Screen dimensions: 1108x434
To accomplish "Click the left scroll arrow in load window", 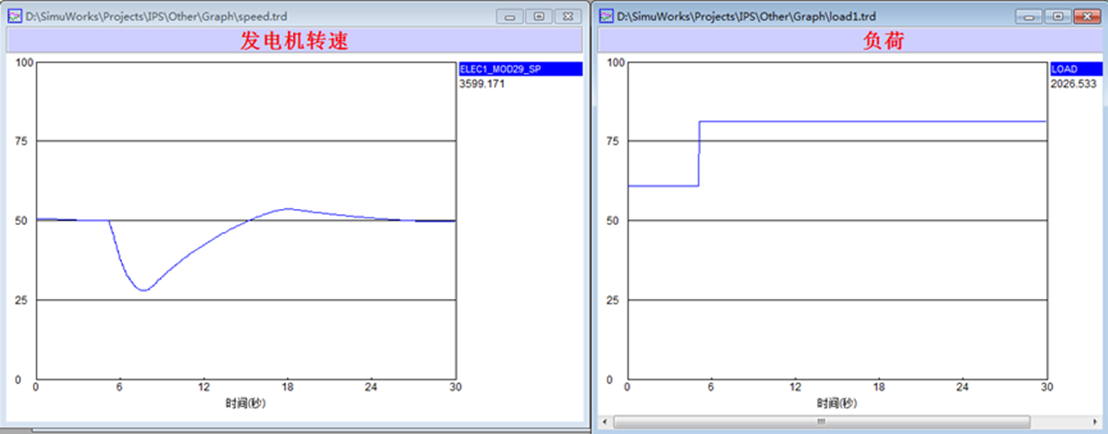I will [603, 423].
